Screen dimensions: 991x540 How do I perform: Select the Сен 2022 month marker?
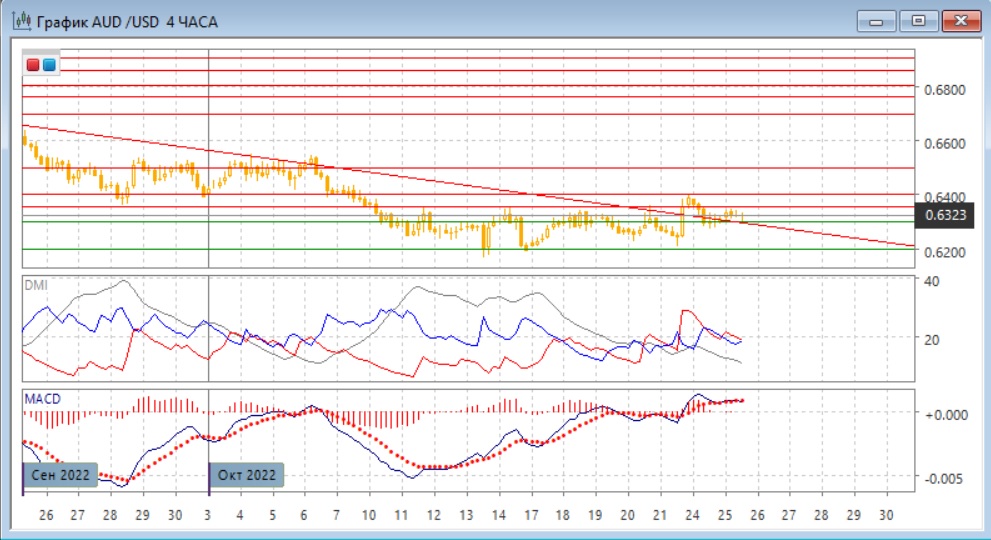tap(61, 475)
